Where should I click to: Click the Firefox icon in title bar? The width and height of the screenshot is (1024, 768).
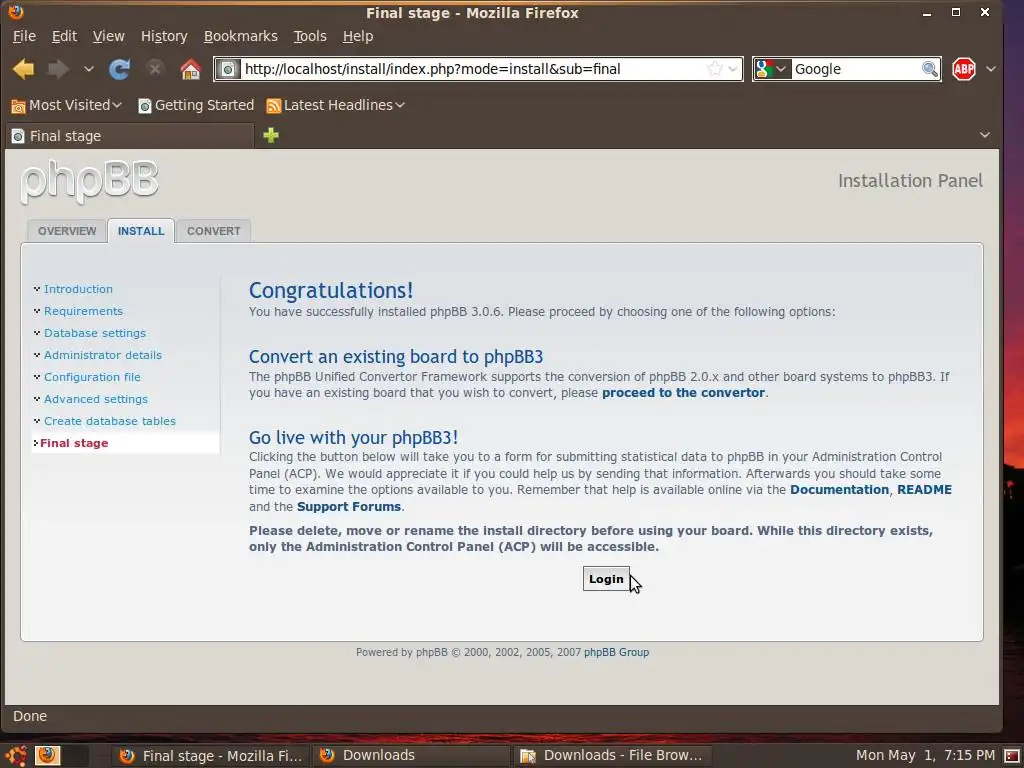[x=16, y=12]
